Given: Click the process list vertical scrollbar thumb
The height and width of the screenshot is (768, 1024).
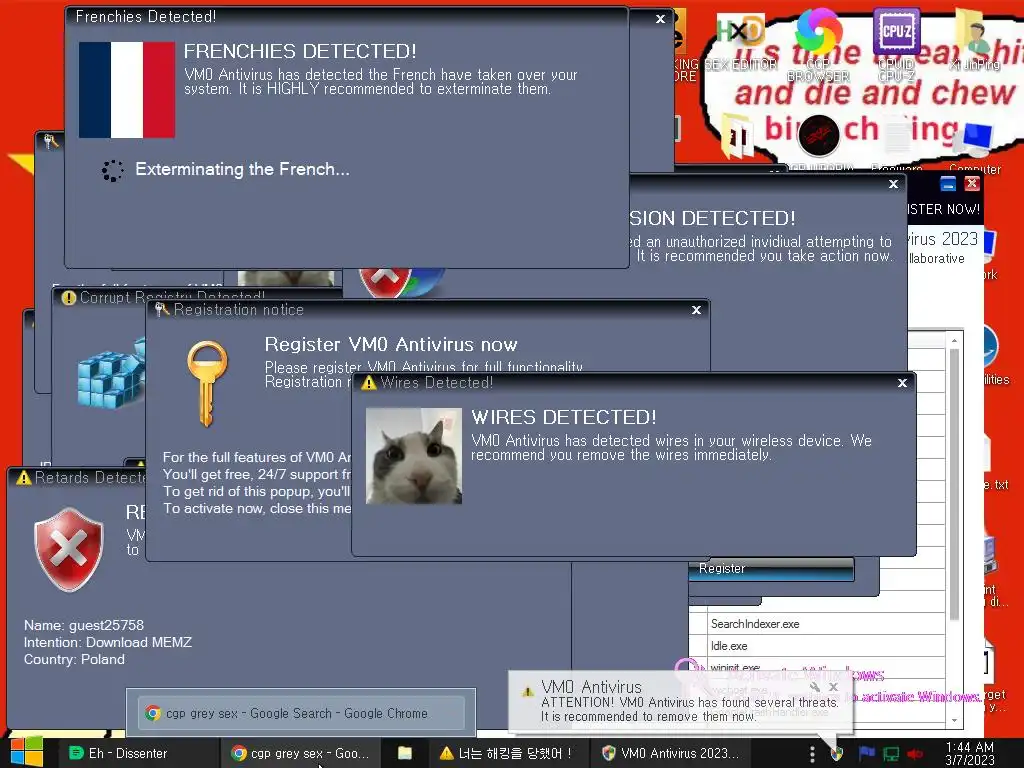Looking at the screenshot, I should pyautogui.click(x=954, y=485).
